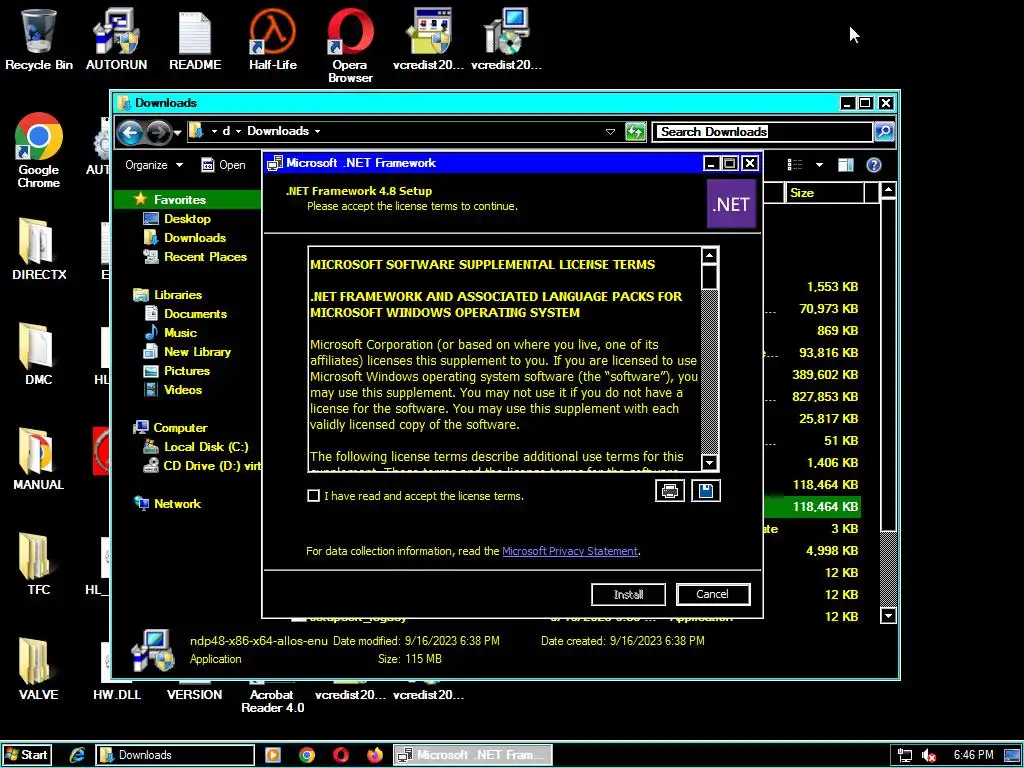Go back in Downloads window
The image size is (1024, 768).
pos(130,133)
